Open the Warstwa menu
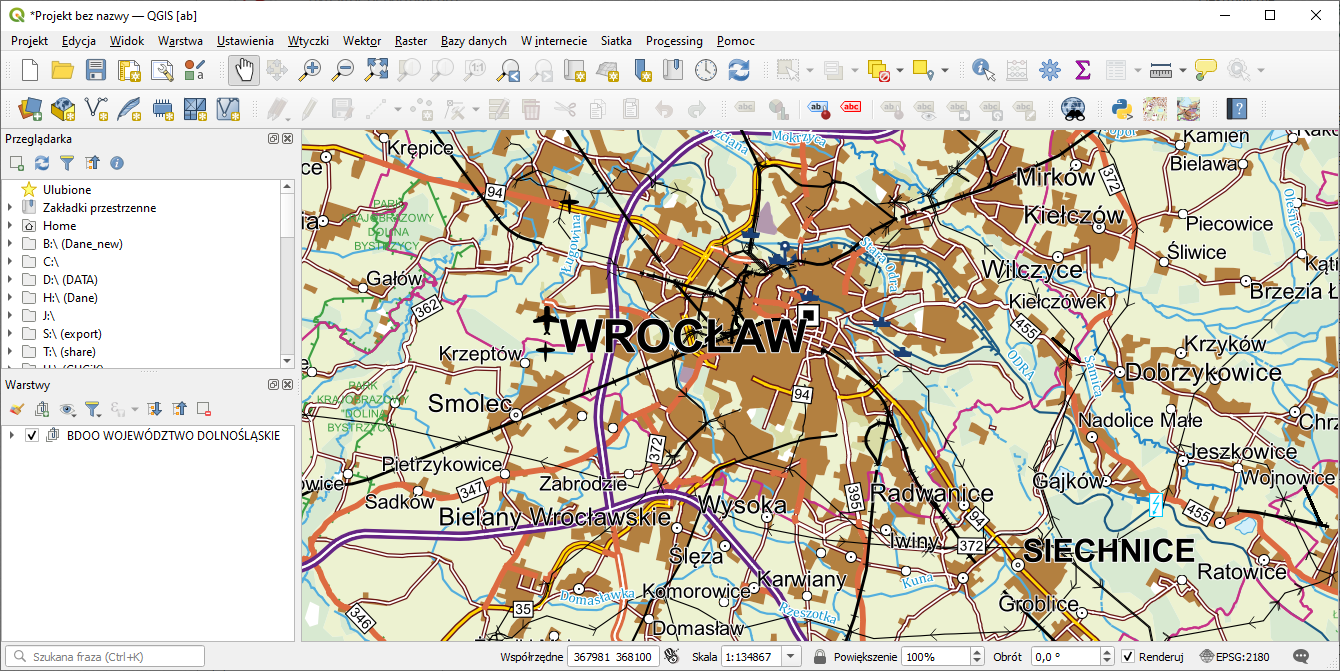 coord(180,41)
